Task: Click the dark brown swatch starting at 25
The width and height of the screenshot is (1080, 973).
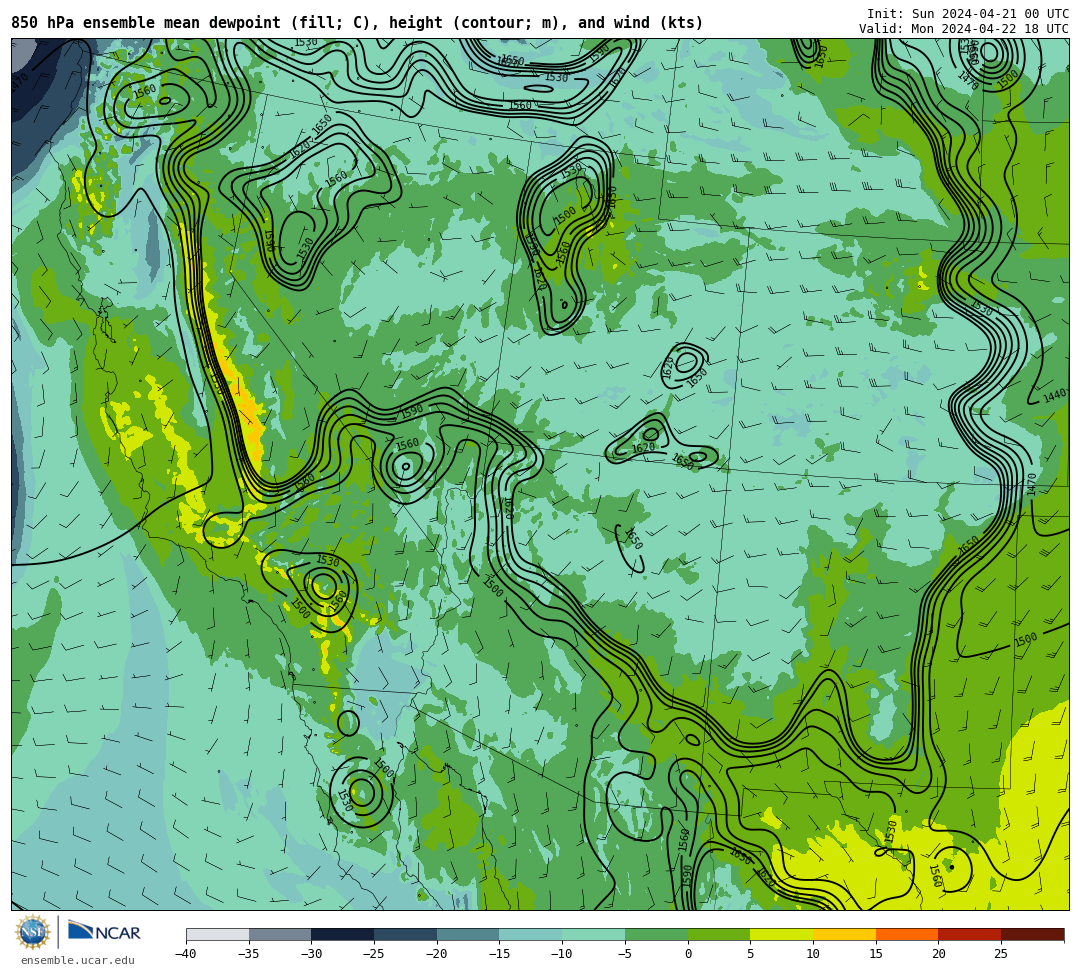Action: click(1032, 934)
